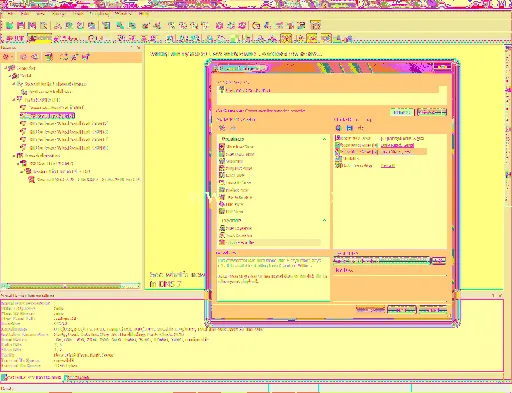512x393 pixels.
Task: Collapse the first group in the dialog's item list
Action: [x=324, y=139]
